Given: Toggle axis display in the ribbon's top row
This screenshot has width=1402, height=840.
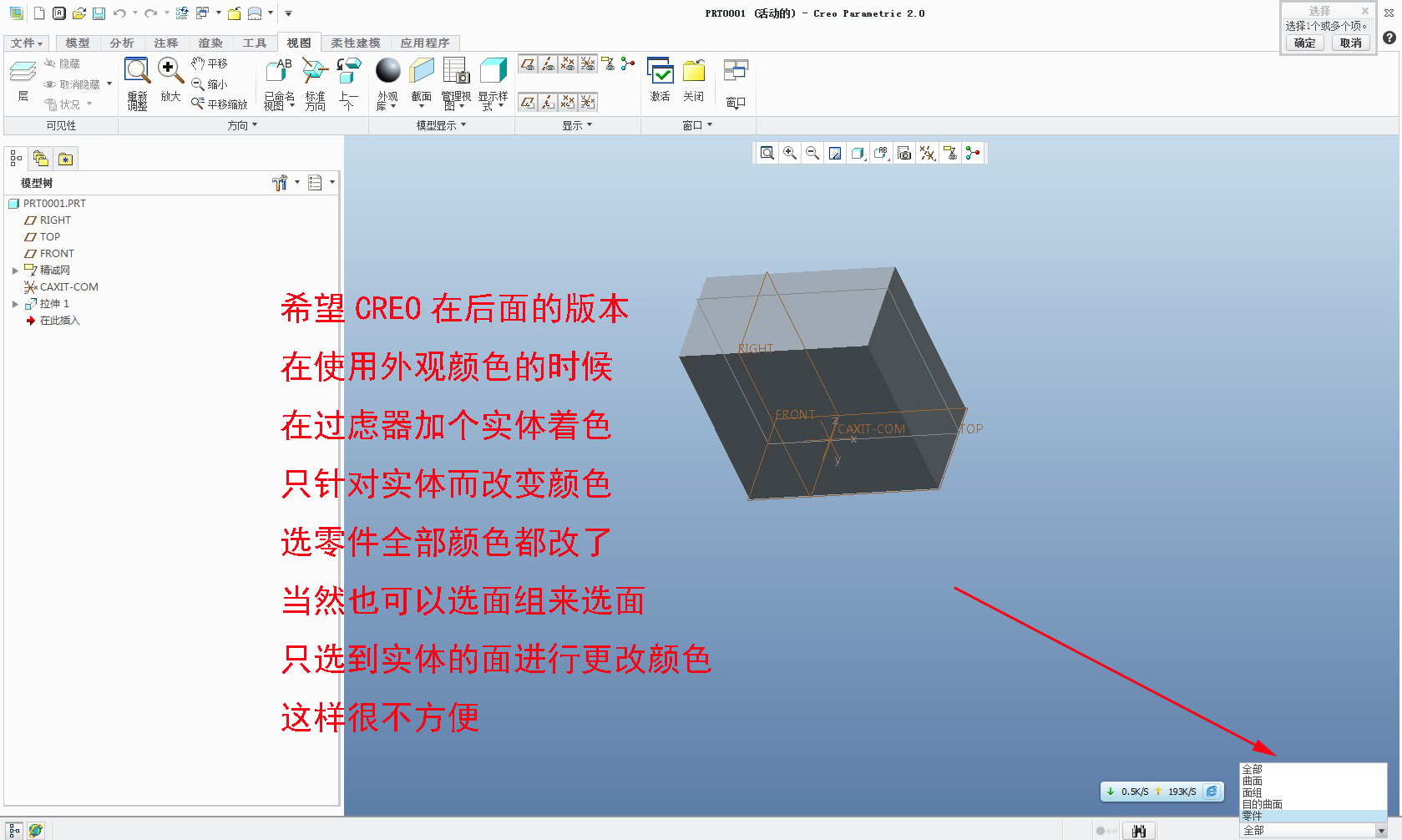Looking at the screenshot, I should [548, 64].
